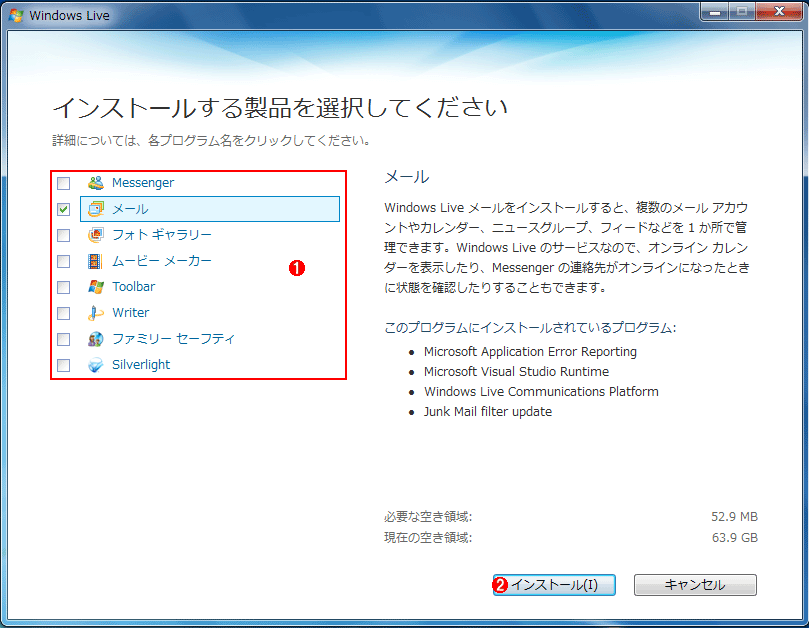Screen dimensions: 809x628
Task: Click the インストール(I) button
Action: point(554,585)
